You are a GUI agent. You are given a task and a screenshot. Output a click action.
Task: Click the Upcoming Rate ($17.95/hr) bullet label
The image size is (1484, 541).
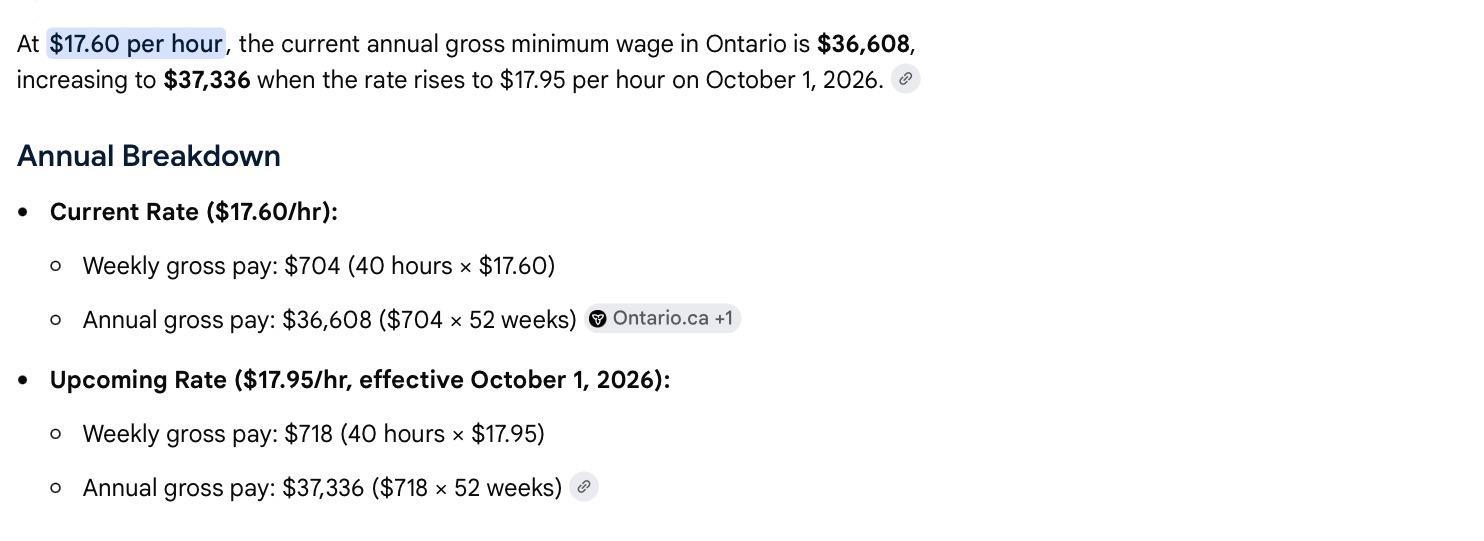click(x=360, y=380)
